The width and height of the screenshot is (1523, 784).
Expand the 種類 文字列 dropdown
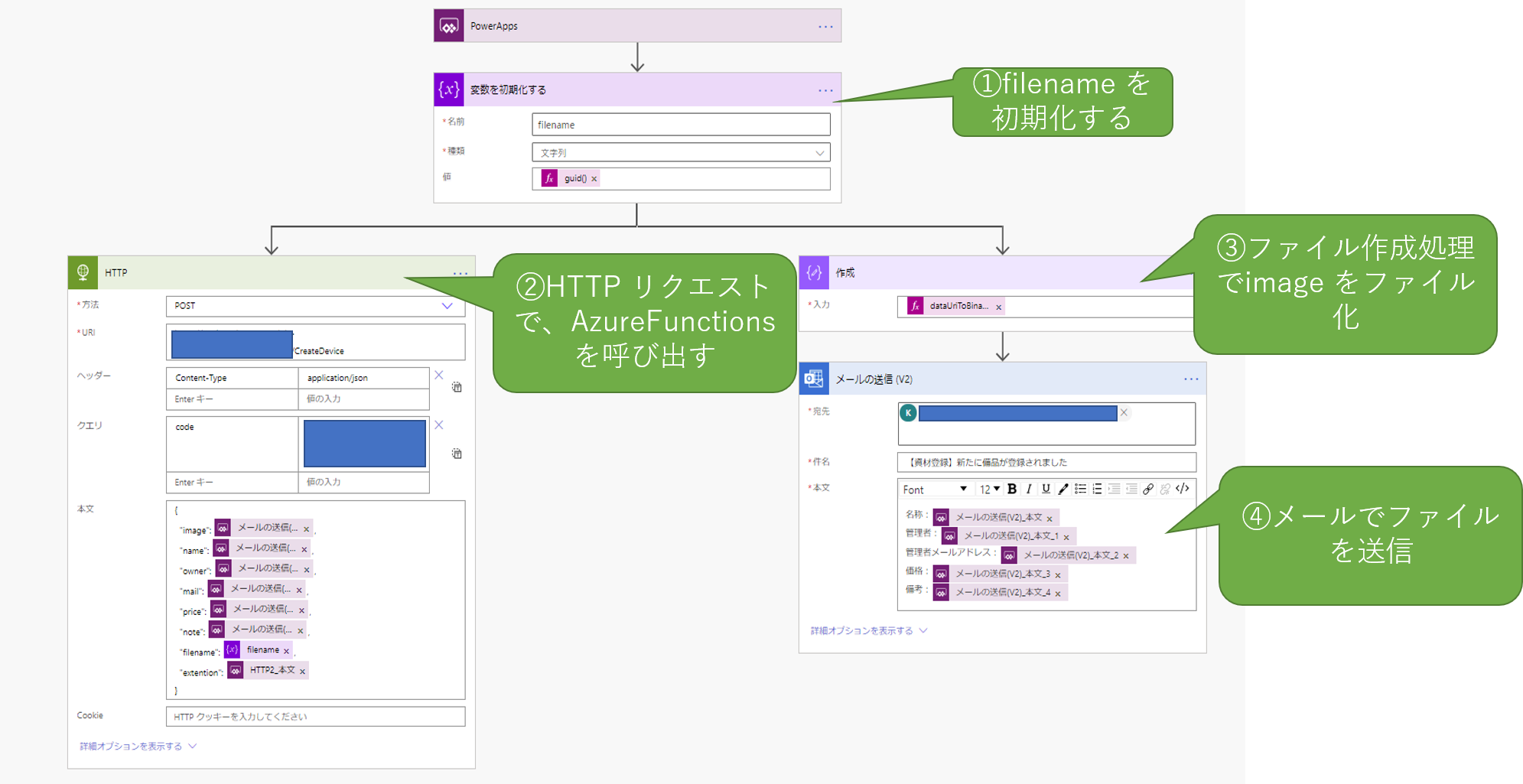[x=681, y=153]
